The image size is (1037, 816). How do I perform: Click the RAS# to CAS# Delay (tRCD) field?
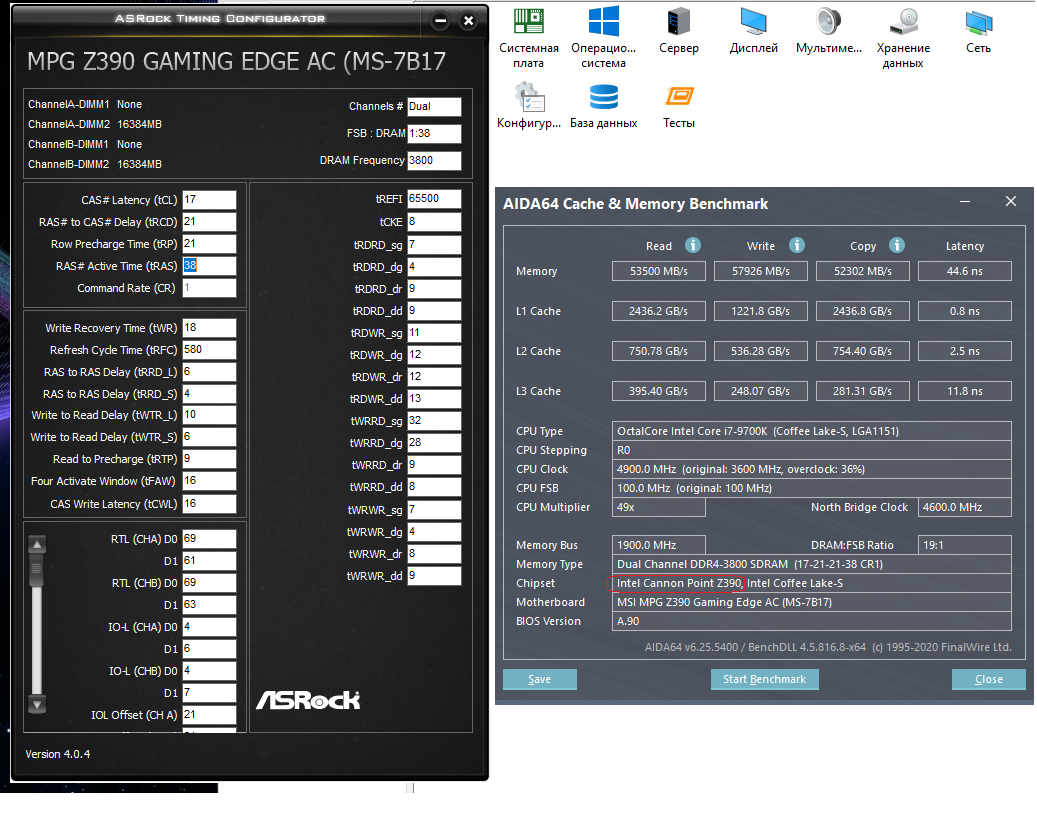pyautogui.click(x=209, y=222)
